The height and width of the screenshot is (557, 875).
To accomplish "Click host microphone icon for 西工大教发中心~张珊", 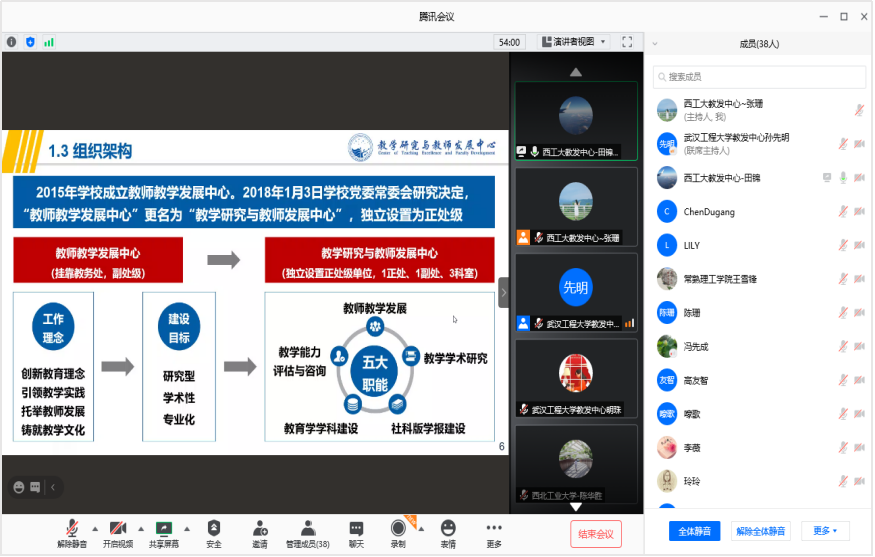I will coord(859,110).
